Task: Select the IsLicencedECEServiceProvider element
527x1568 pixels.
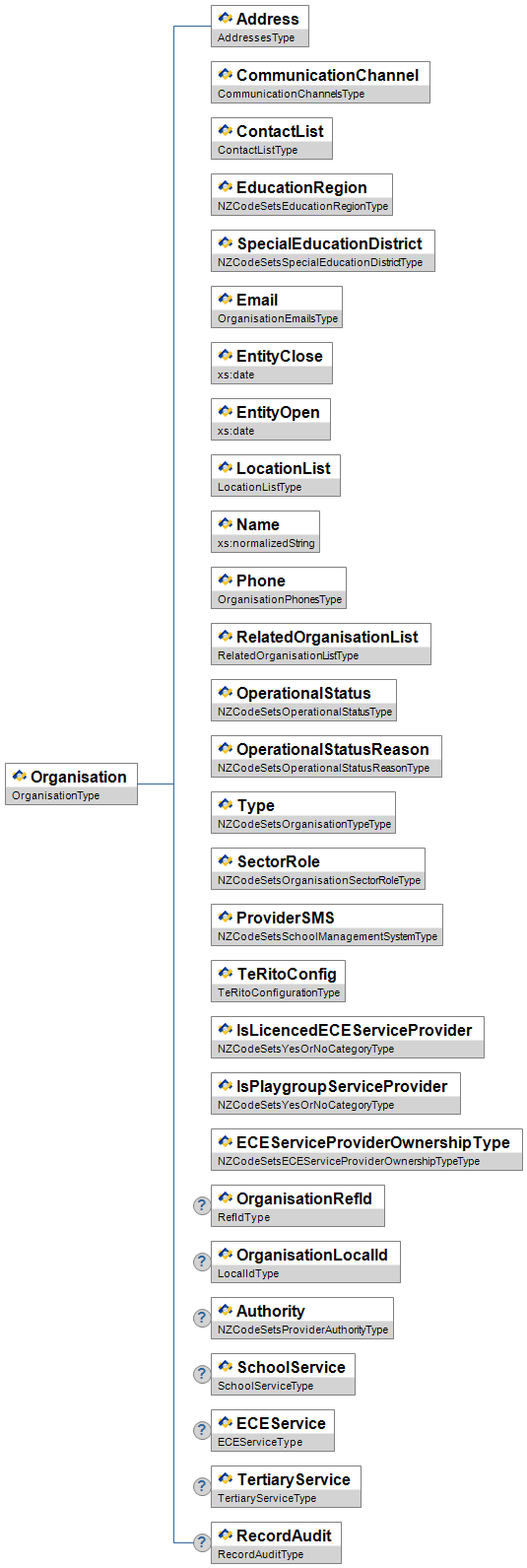Action: coord(348,1037)
